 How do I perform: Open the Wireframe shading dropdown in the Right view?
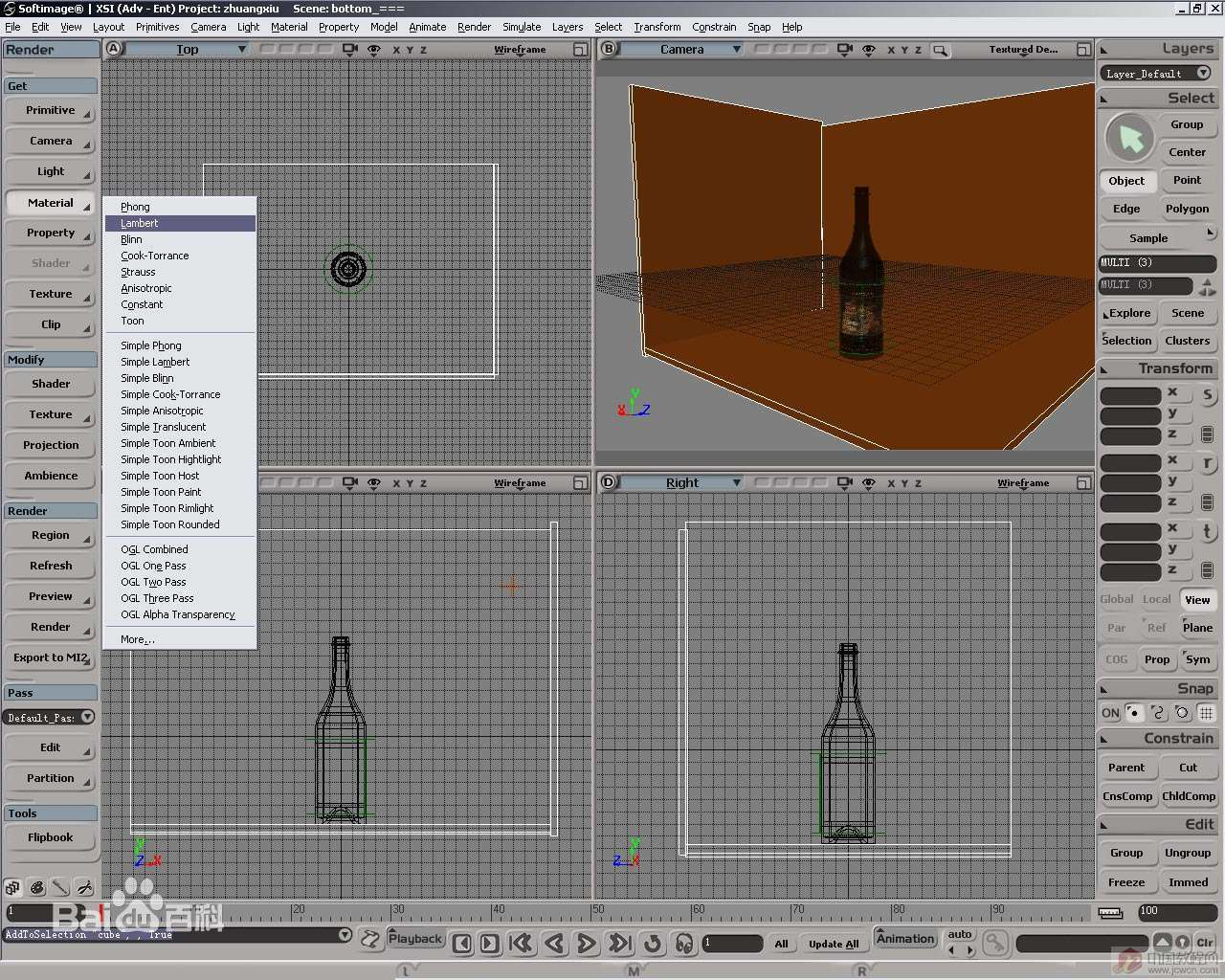tap(1023, 483)
